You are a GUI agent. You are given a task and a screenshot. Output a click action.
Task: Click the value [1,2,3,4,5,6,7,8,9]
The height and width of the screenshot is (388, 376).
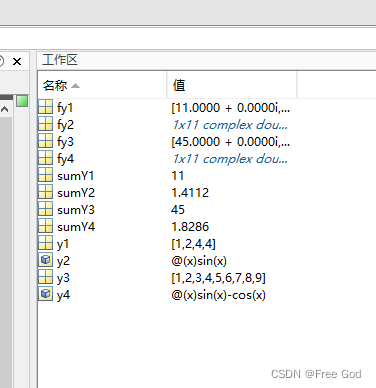tap(218, 278)
